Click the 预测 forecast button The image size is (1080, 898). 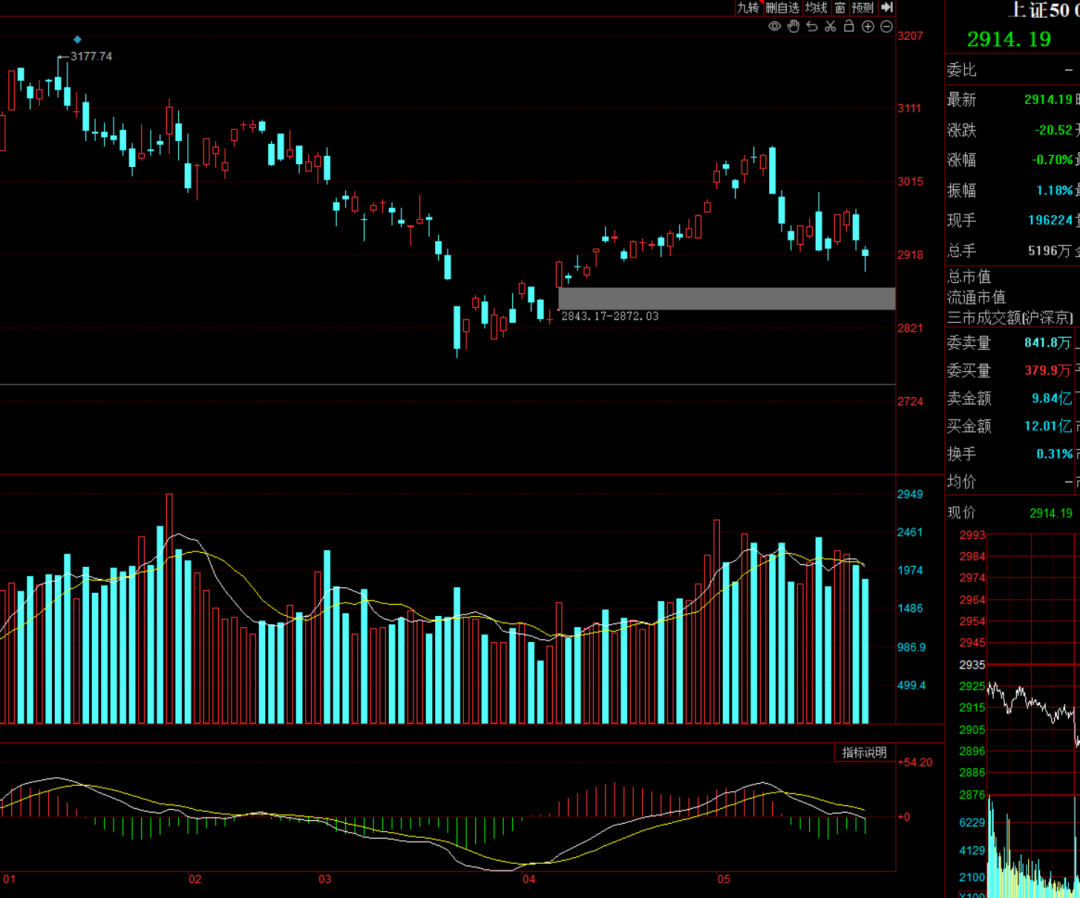862,8
